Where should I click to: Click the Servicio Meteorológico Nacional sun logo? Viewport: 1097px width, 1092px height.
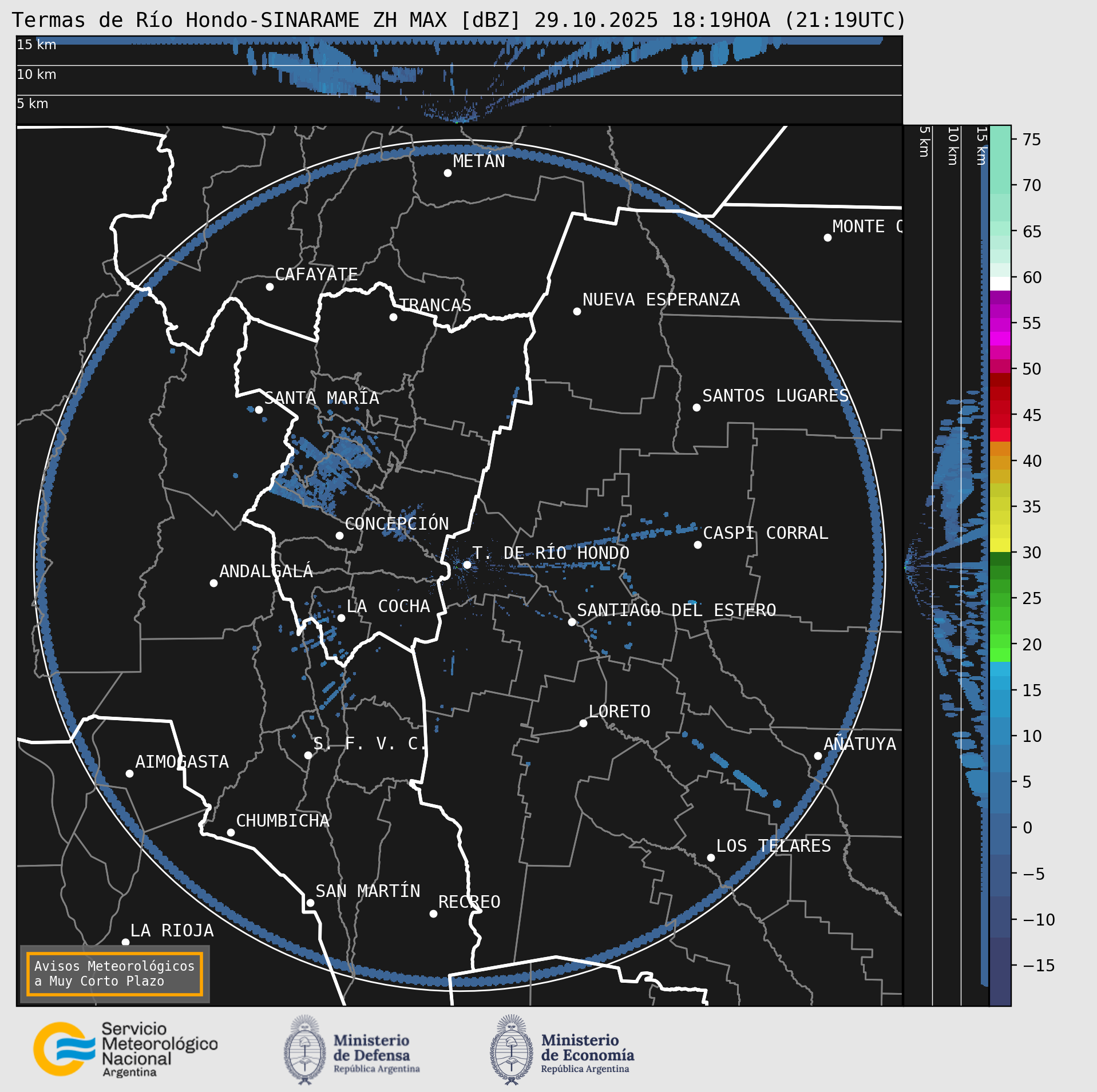65,1049
